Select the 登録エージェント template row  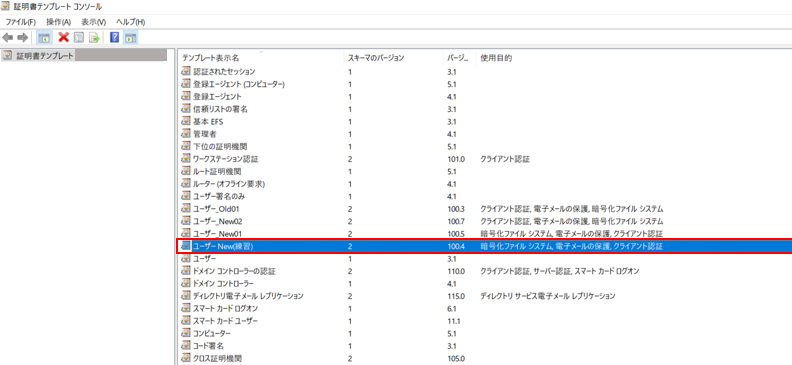tap(218, 96)
